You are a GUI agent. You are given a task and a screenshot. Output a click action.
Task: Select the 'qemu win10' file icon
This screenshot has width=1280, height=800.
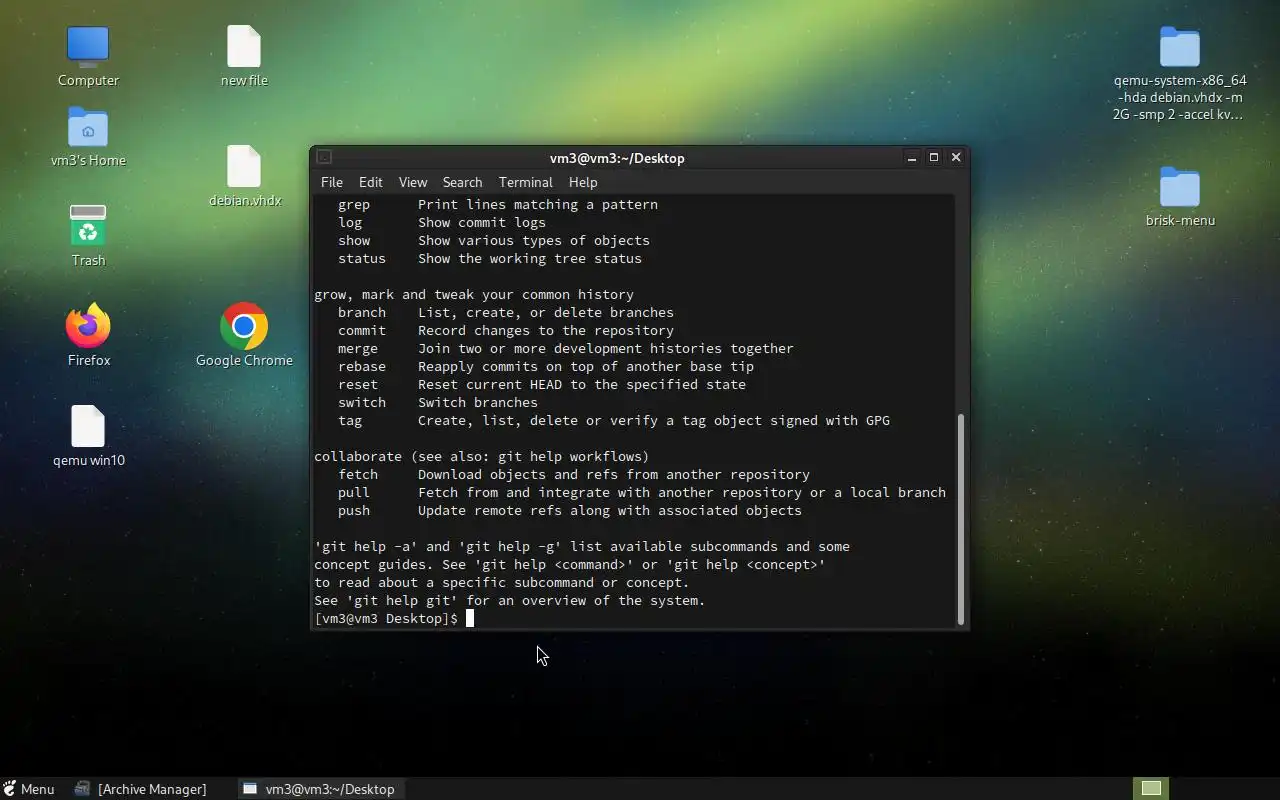pyautogui.click(x=88, y=436)
